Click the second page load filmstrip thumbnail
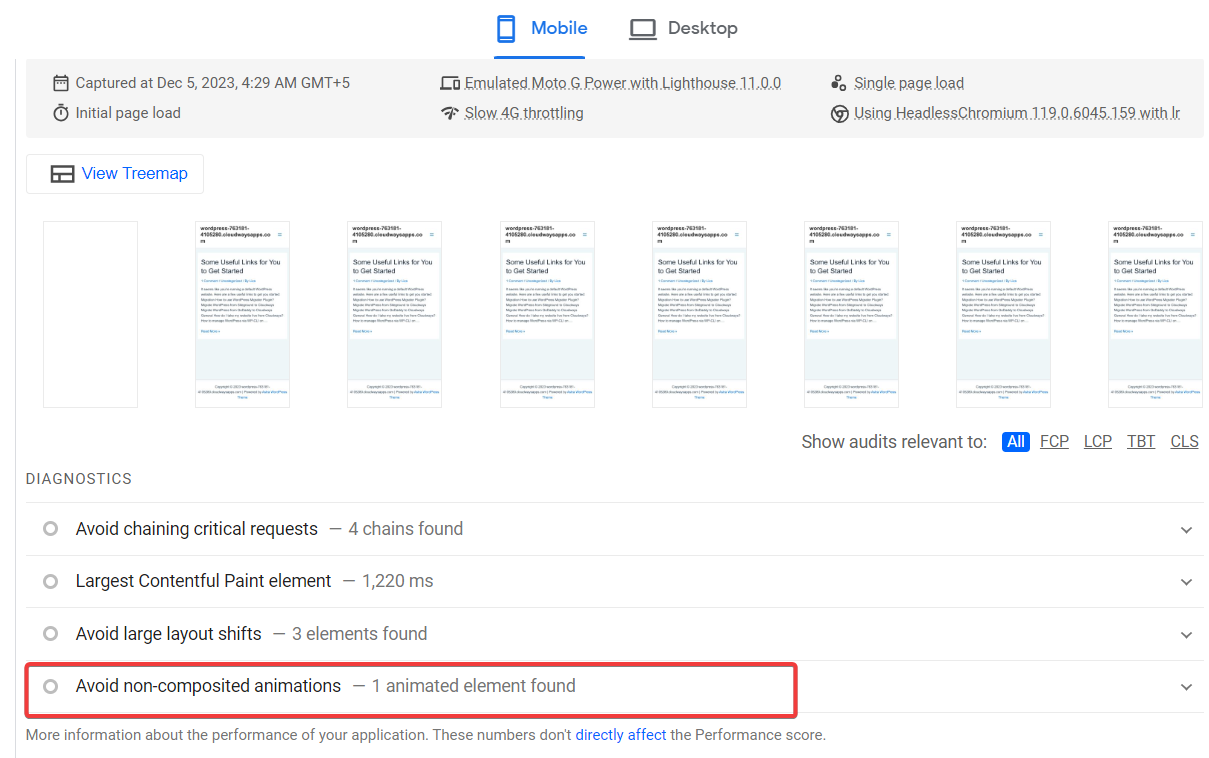Screen dimensions: 1209x758 click(x=242, y=314)
